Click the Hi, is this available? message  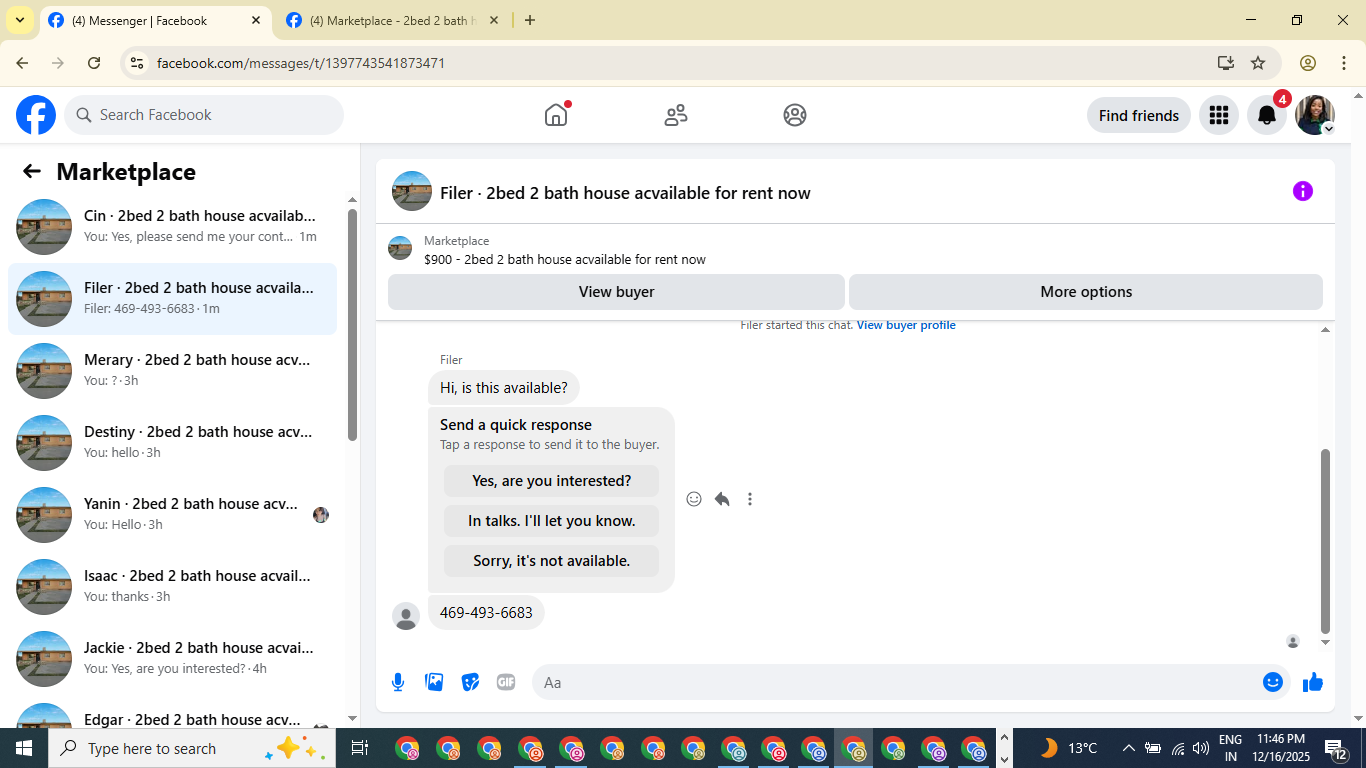504,388
